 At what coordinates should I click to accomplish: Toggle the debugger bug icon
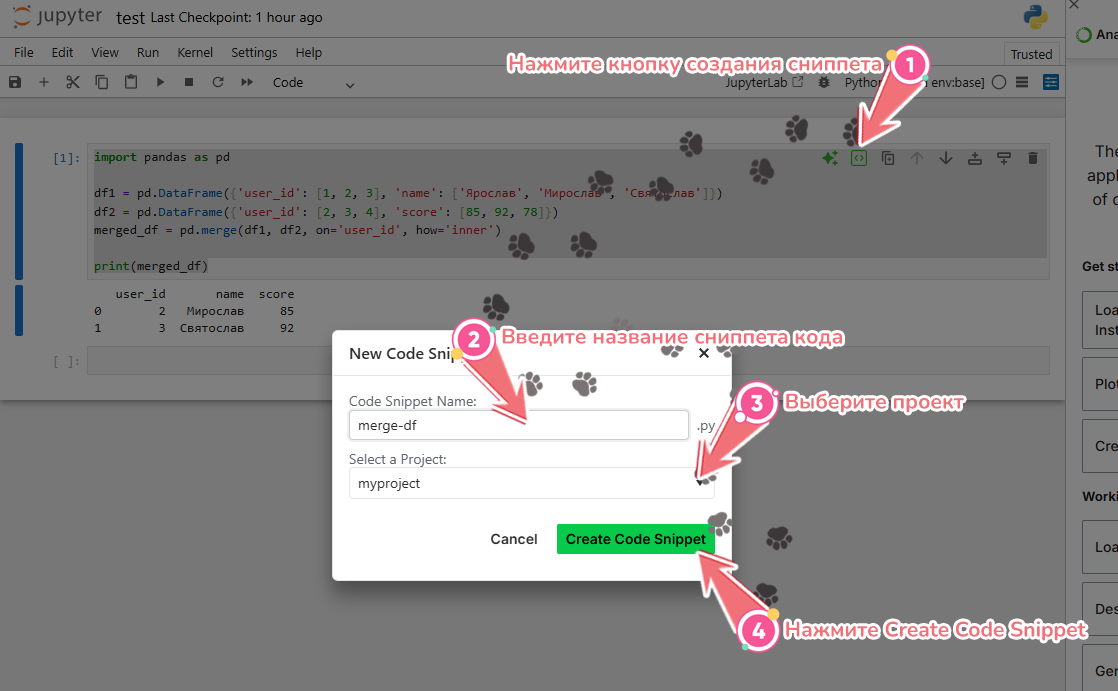(x=824, y=83)
